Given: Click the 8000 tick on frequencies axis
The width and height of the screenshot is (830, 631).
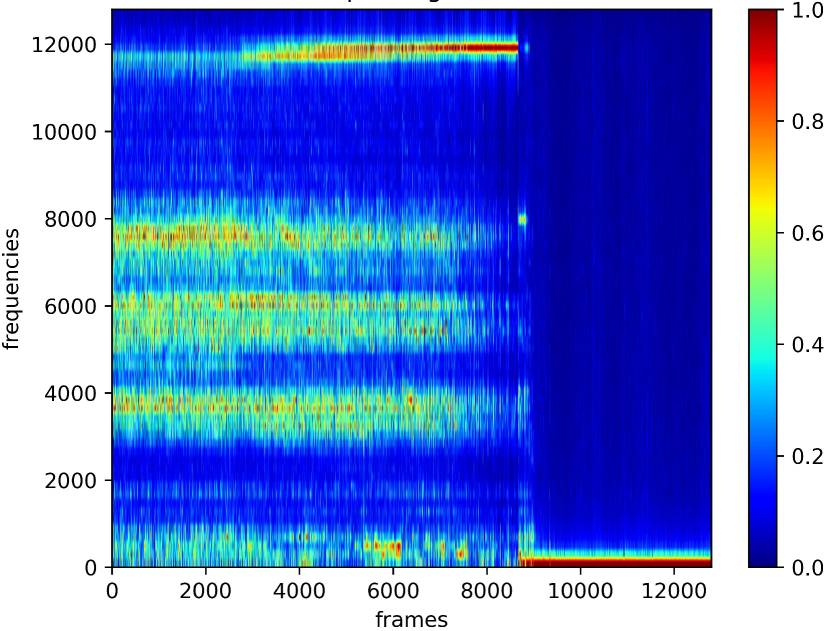Looking at the screenshot, I should pyautogui.click(x=70, y=219).
